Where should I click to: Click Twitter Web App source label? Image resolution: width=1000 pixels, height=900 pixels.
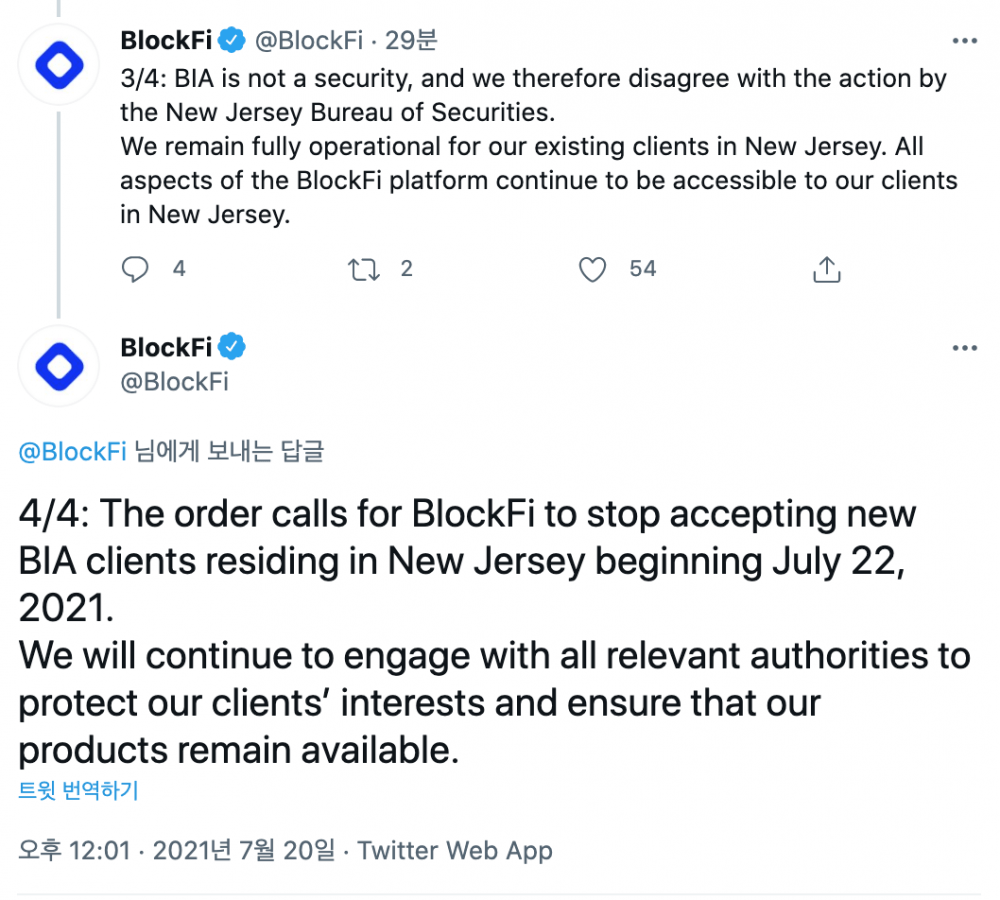click(455, 851)
